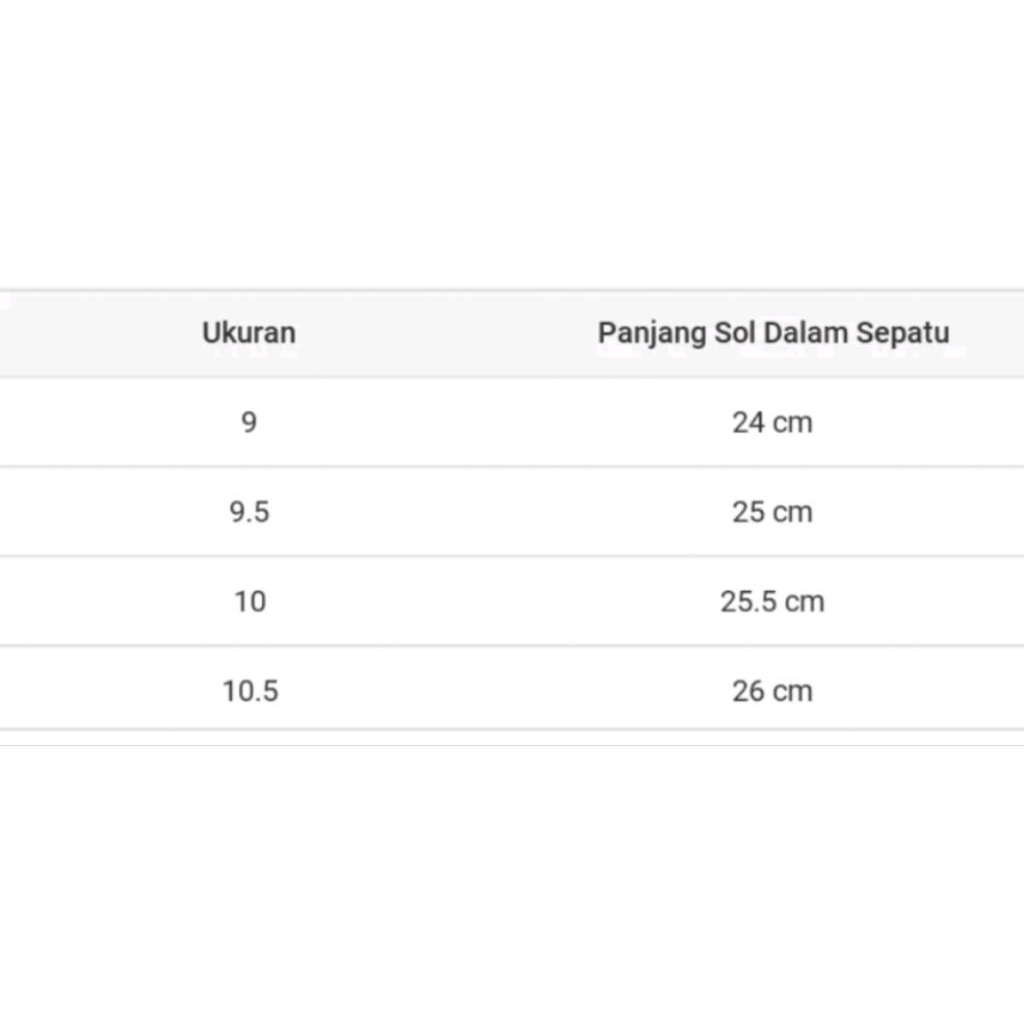Click the 25 cm insole length cell
The image size is (1024, 1024).
[772, 512]
